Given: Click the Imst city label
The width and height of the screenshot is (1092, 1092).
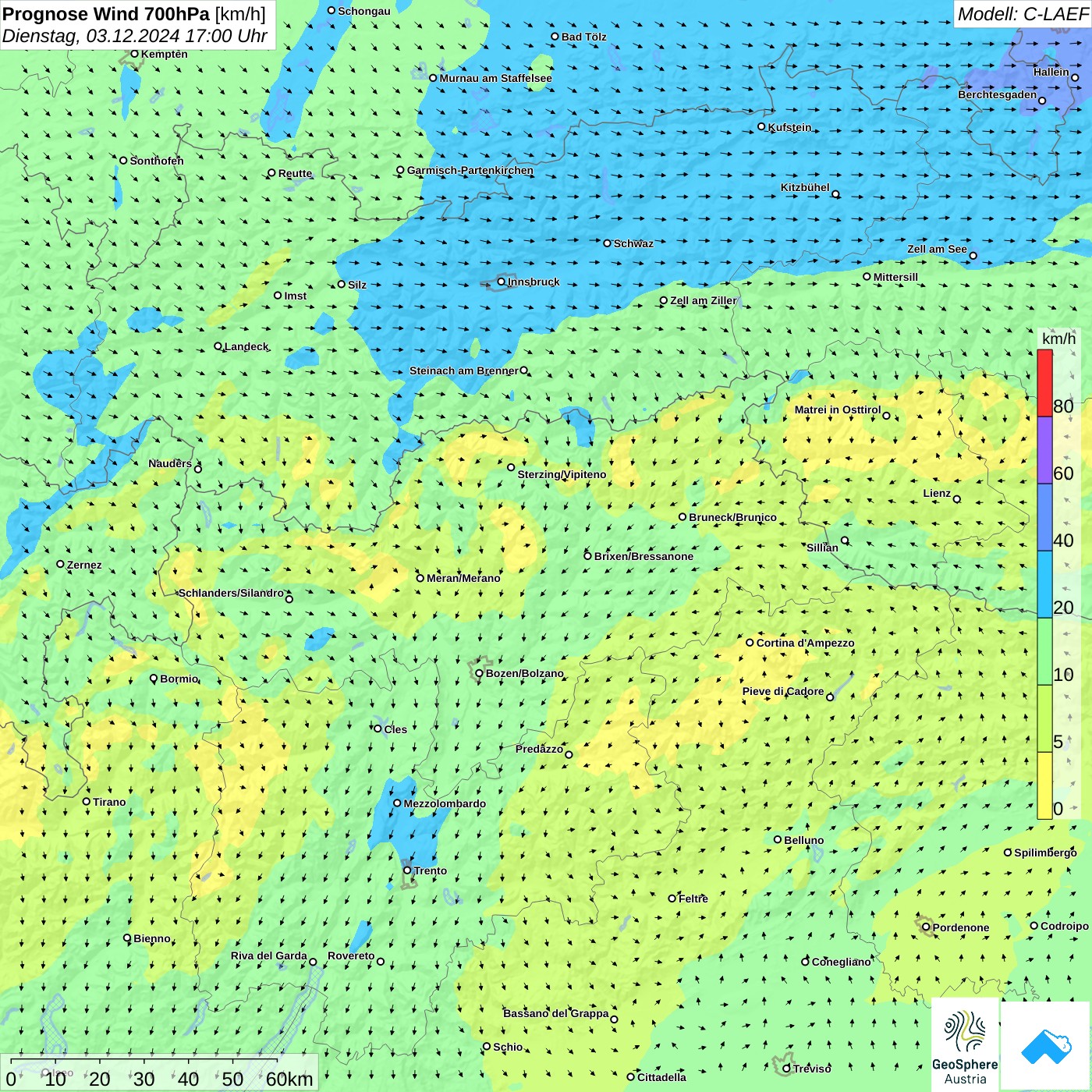Looking at the screenshot, I should [x=296, y=296].
